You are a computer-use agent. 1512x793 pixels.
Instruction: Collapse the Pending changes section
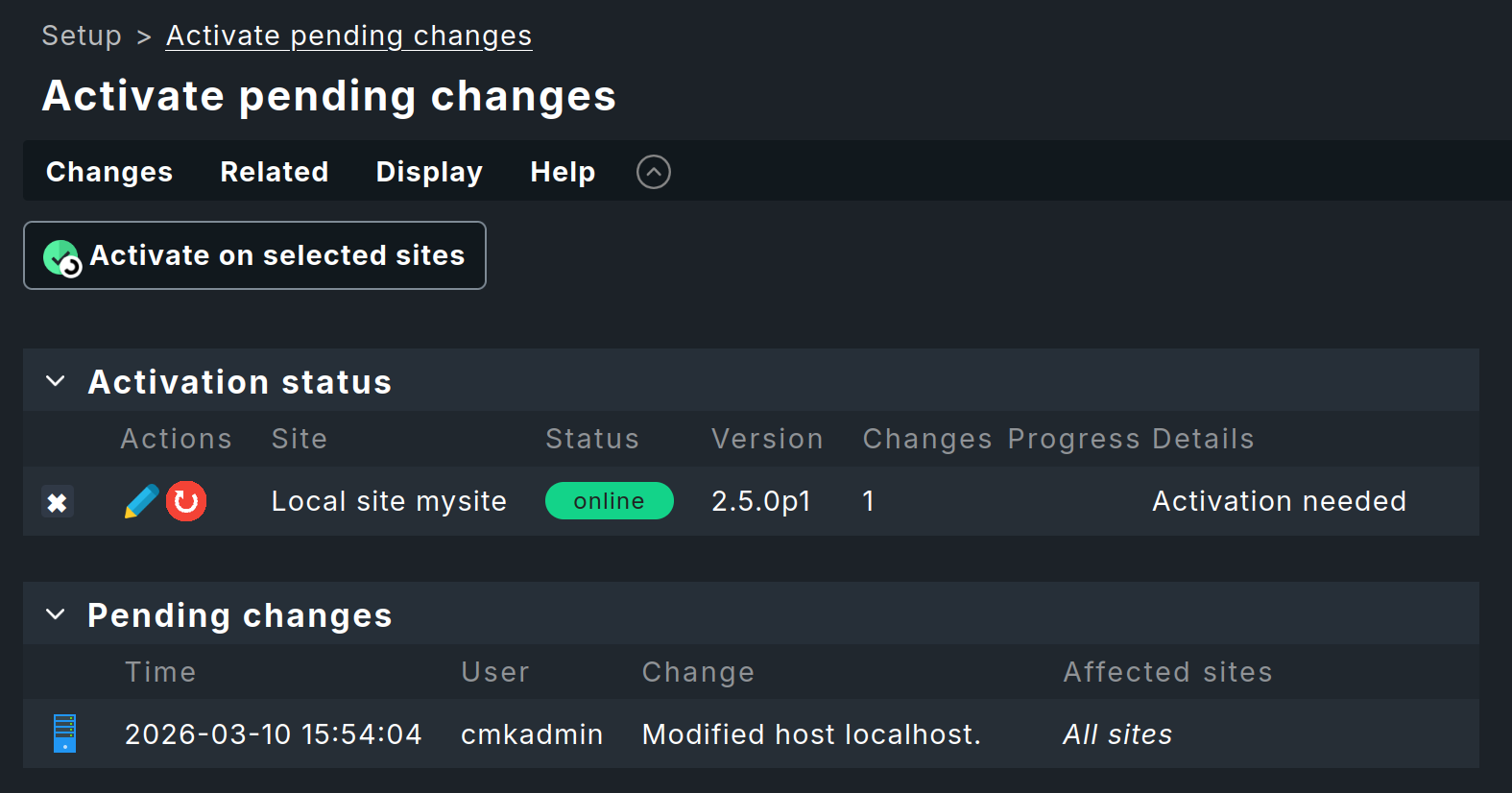[56, 614]
